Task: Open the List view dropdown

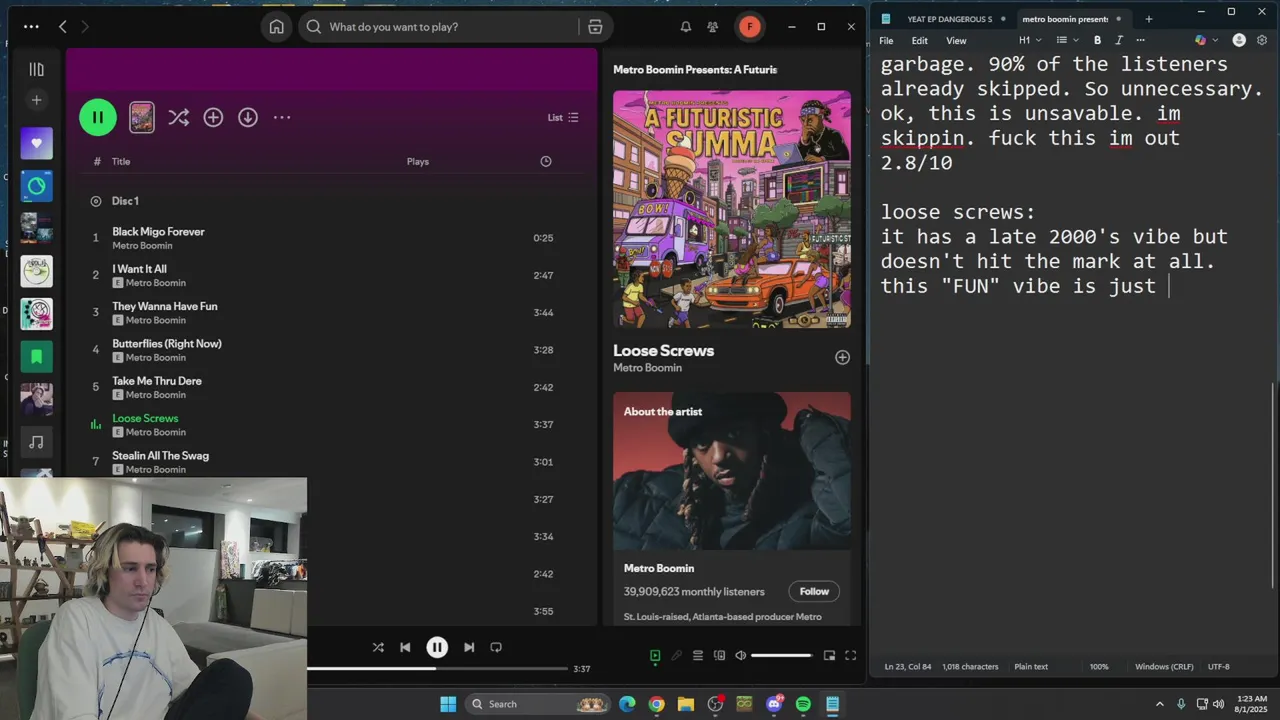Action: (x=563, y=117)
